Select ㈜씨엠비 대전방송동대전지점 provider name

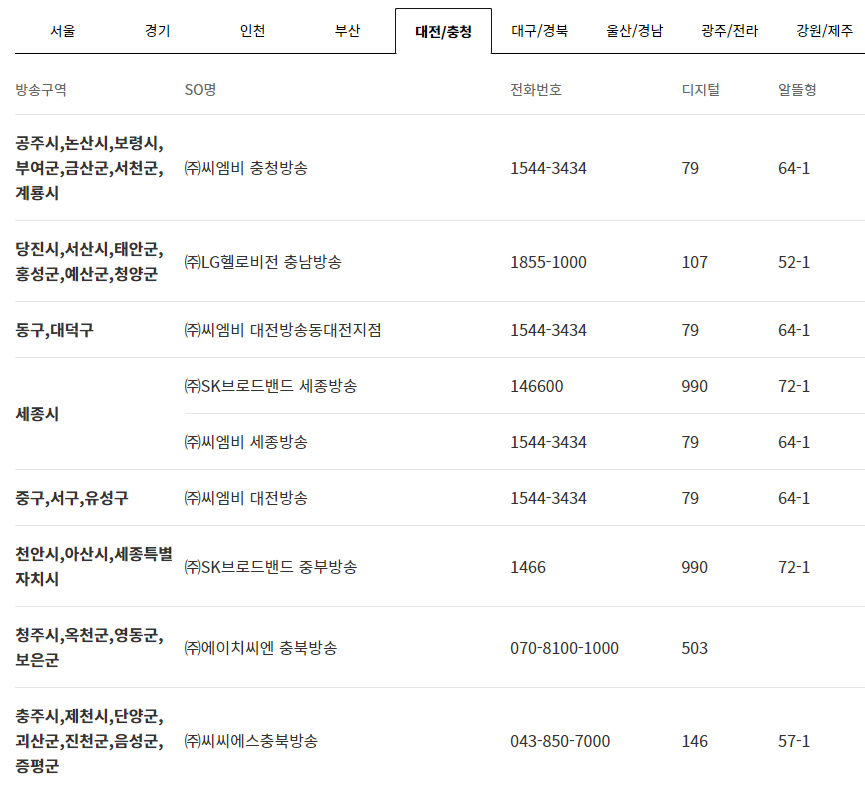[282, 330]
